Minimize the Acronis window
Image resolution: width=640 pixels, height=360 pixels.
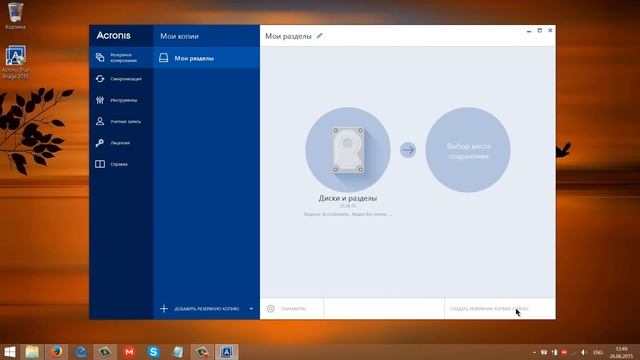click(x=529, y=31)
